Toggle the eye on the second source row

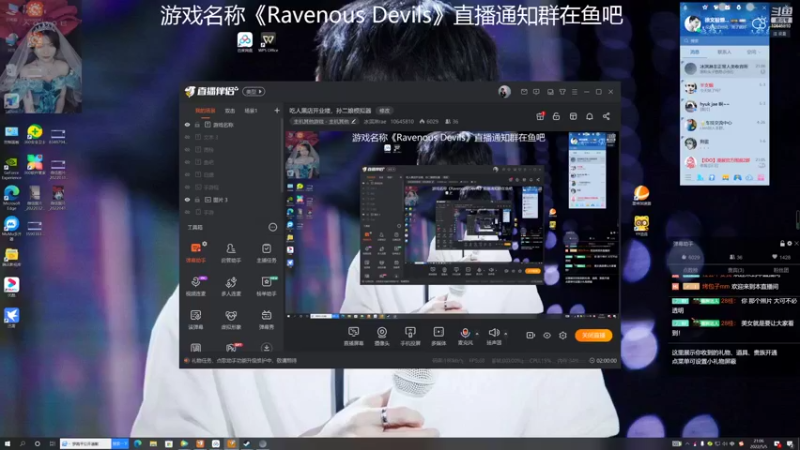pos(187,137)
